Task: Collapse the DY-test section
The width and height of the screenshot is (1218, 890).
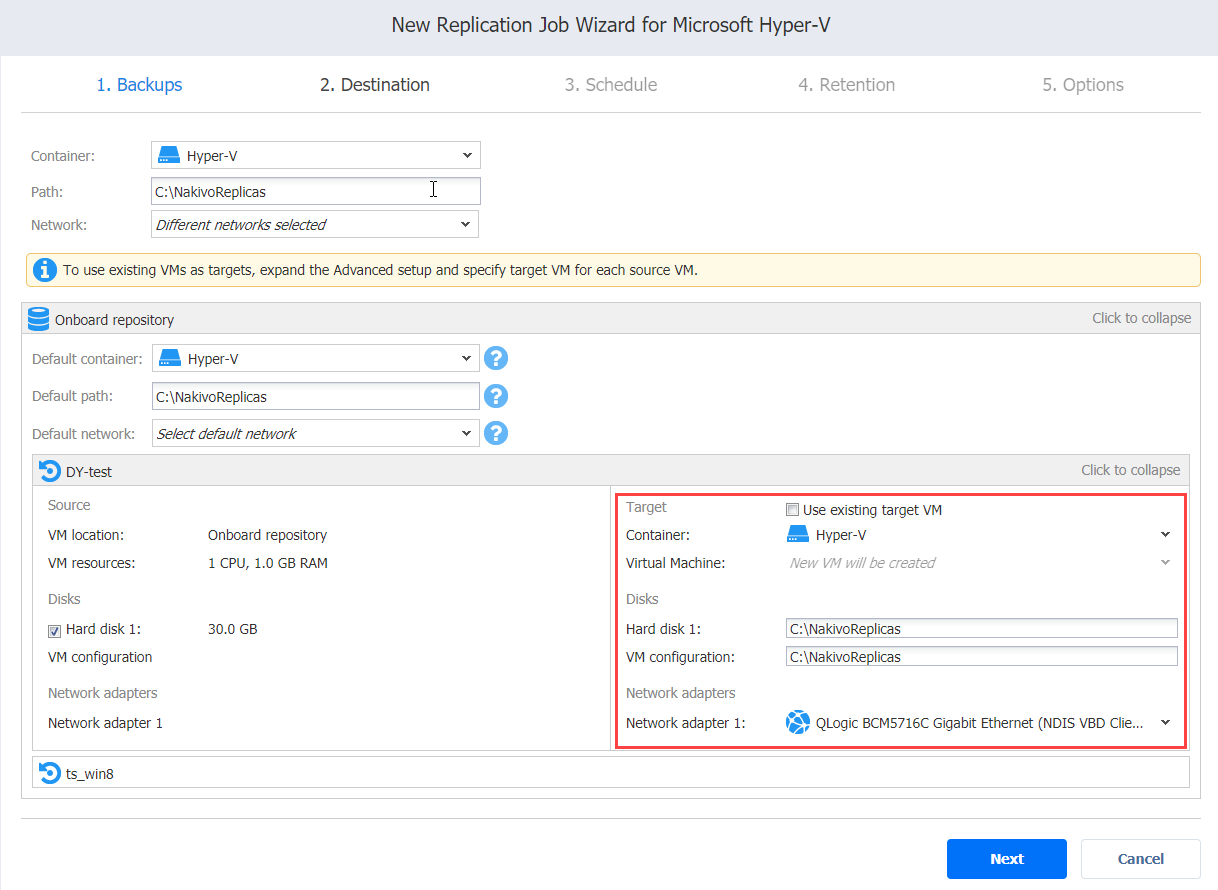Action: pyautogui.click(x=1130, y=470)
